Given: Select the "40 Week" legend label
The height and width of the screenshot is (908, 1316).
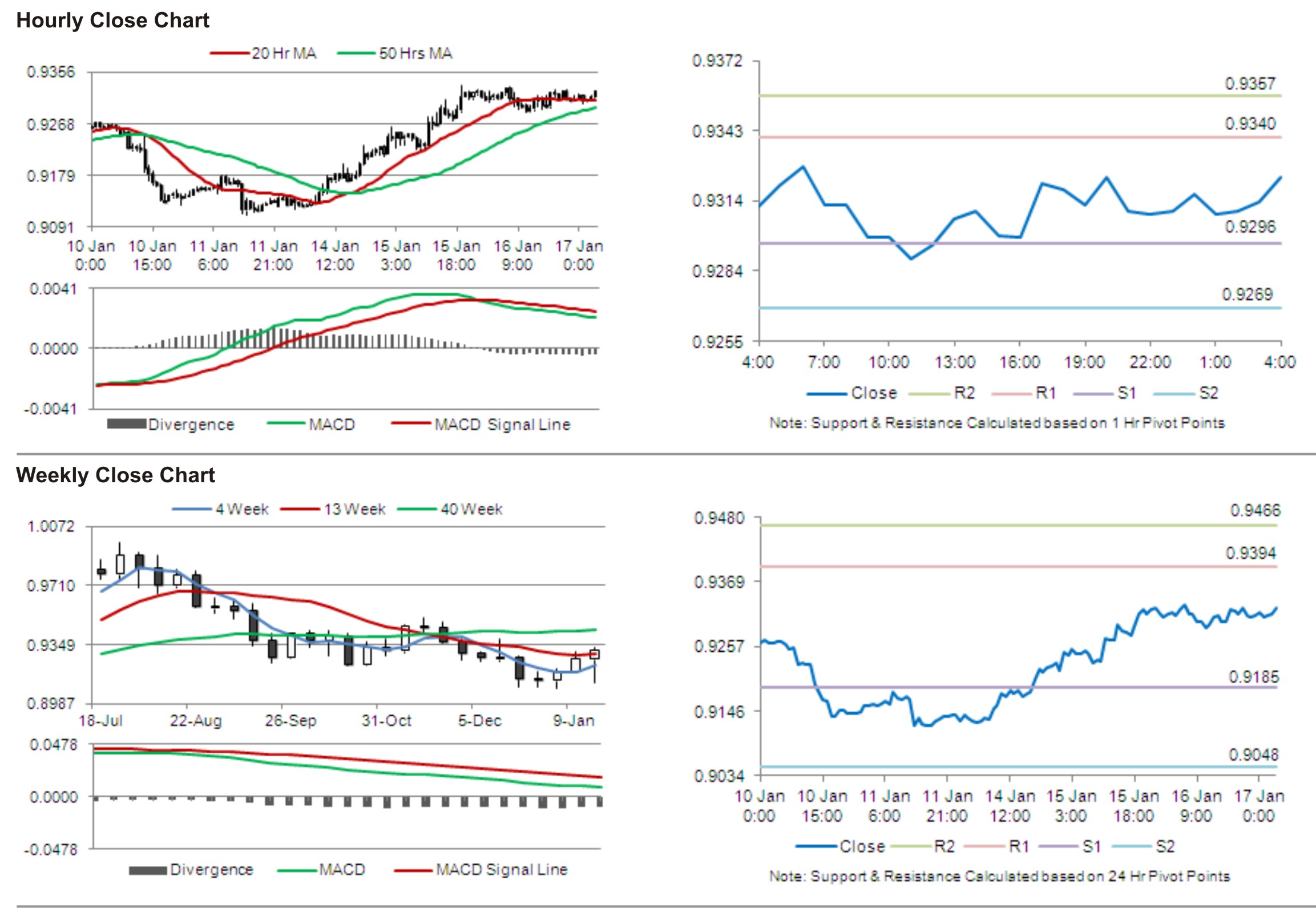Looking at the screenshot, I should [472, 509].
